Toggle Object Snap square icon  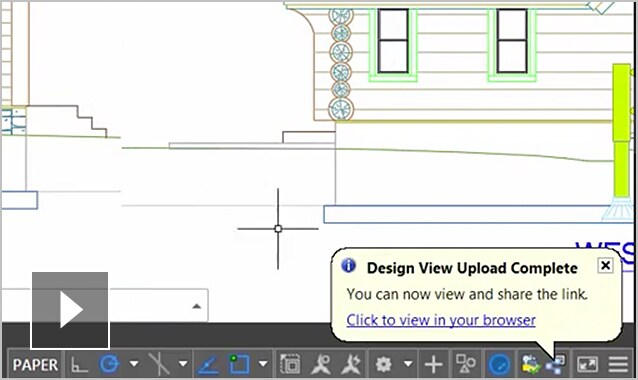coord(239,364)
